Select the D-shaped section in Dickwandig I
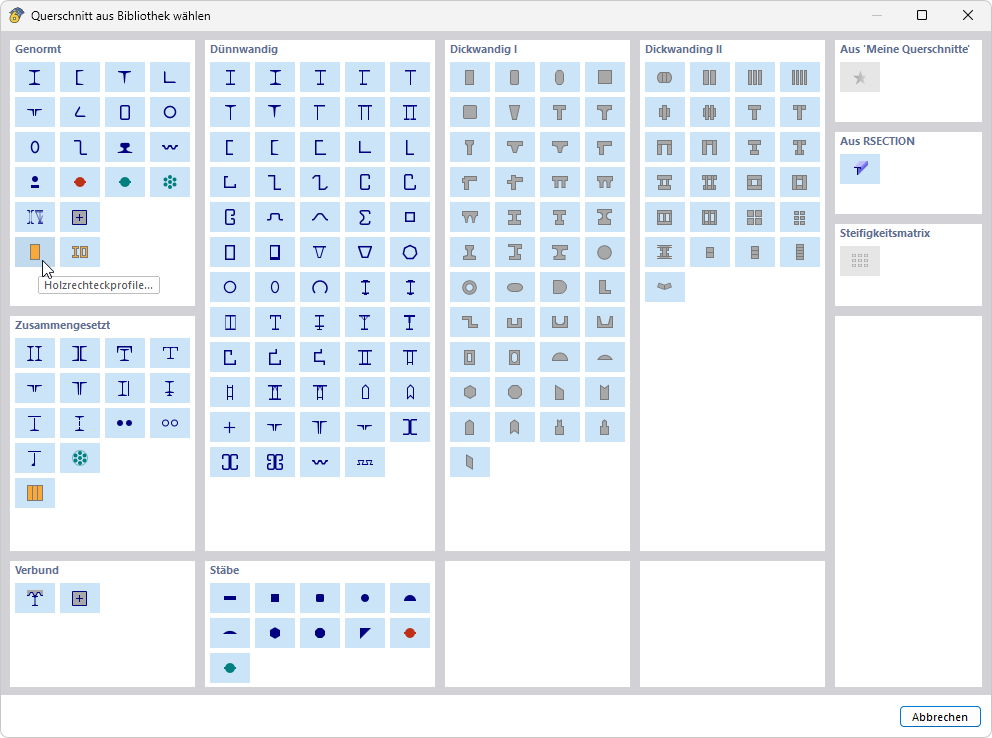Viewport: 992px width, 738px height. (x=560, y=287)
